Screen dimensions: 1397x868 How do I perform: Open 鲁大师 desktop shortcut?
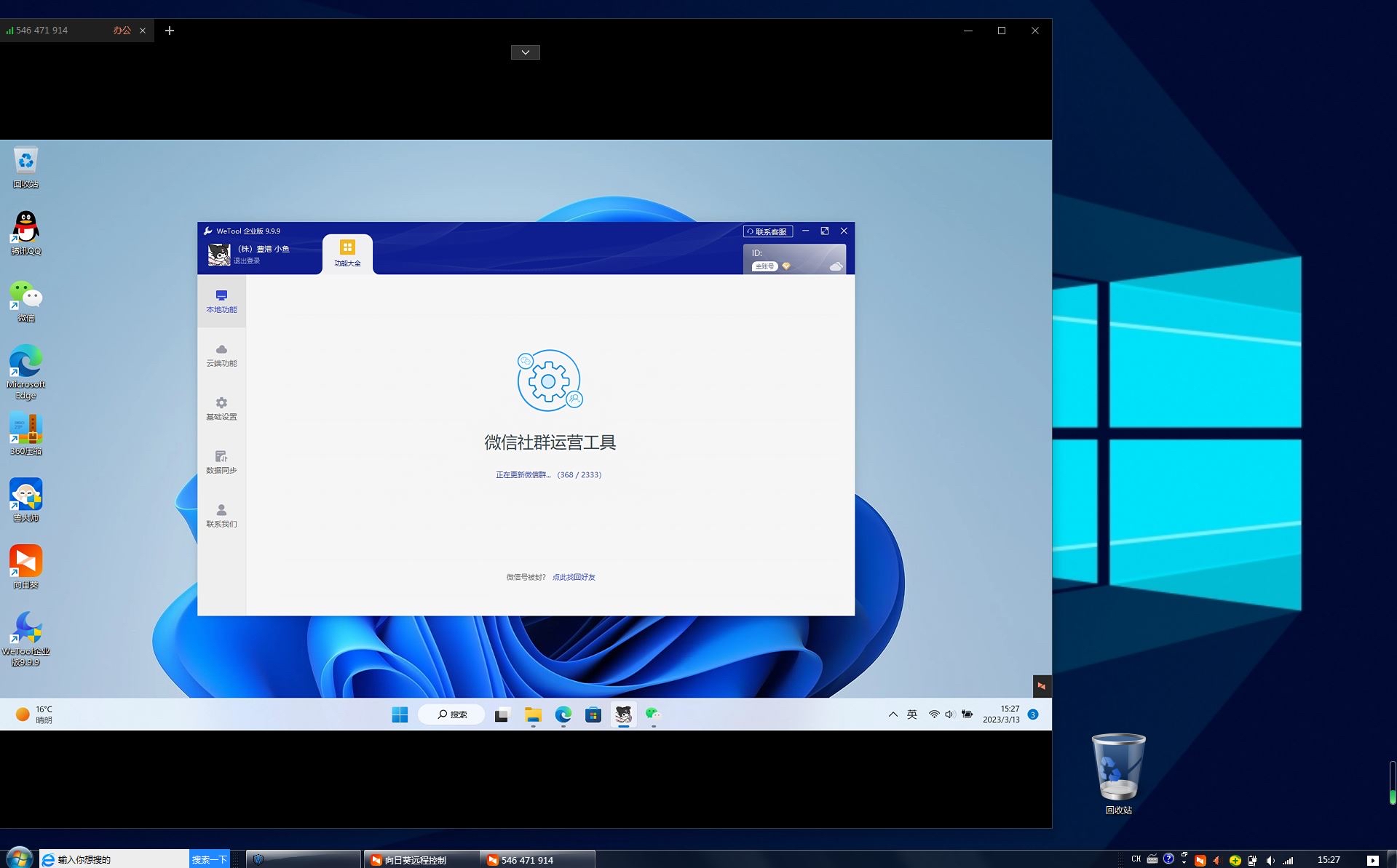25,501
